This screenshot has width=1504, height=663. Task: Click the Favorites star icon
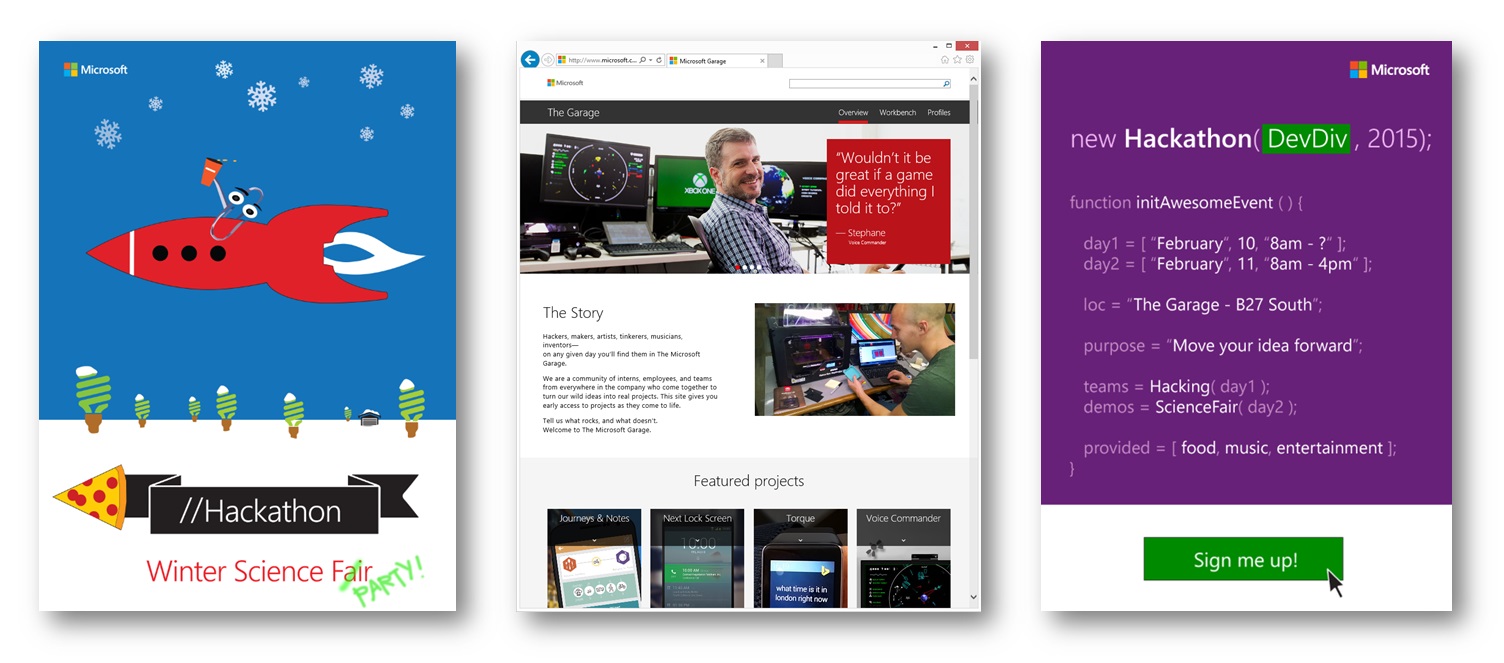click(x=957, y=60)
